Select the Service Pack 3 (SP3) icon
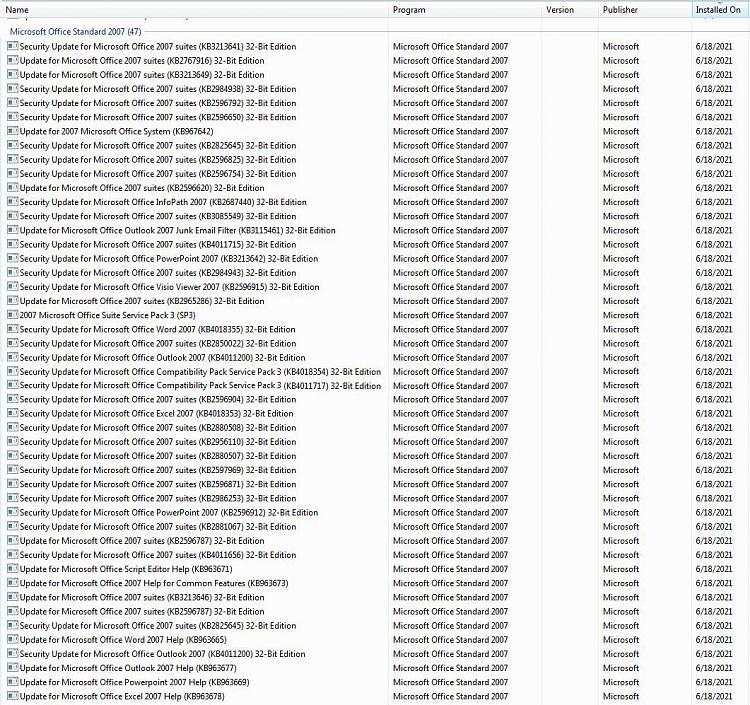The height and width of the screenshot is (705, 750). pyautogui.click(x=12, y=315)
